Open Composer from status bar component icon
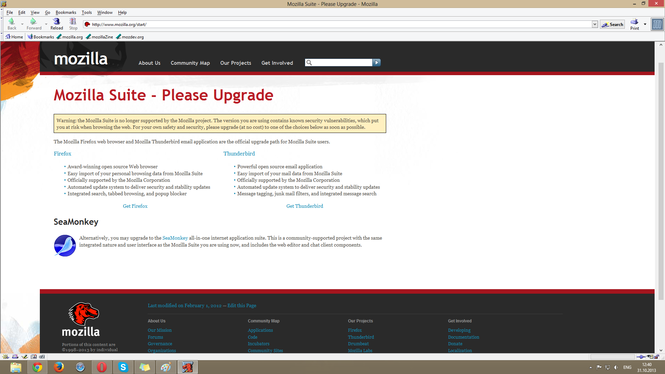This screenshot has width=665, height=374. [x=25, y=357]
